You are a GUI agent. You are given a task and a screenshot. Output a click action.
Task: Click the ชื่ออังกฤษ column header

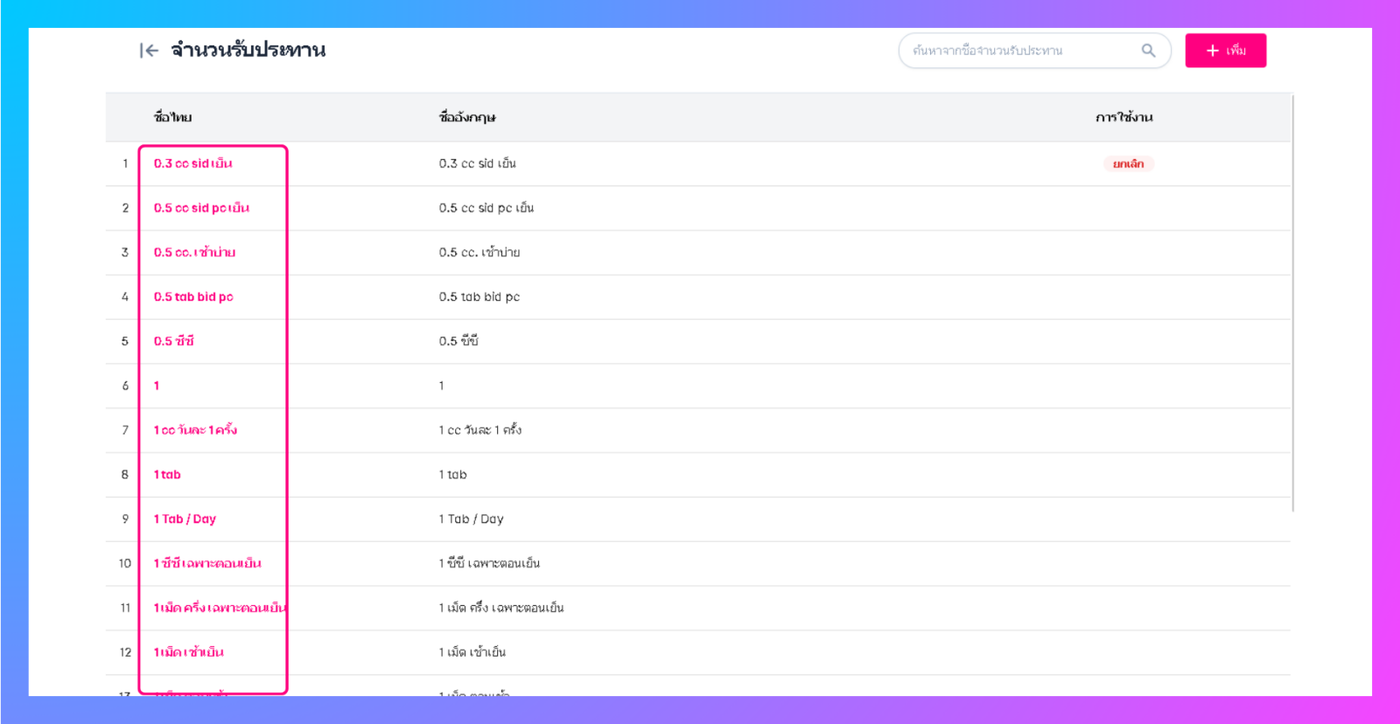[x=468, y=118]
